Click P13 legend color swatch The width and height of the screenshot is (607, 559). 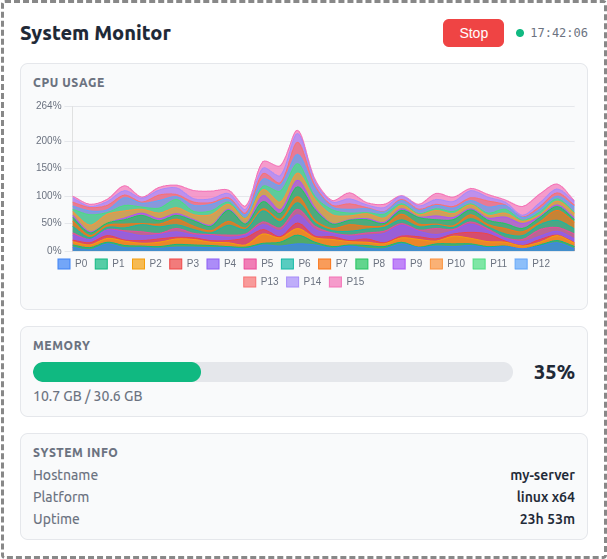(250, 282)
